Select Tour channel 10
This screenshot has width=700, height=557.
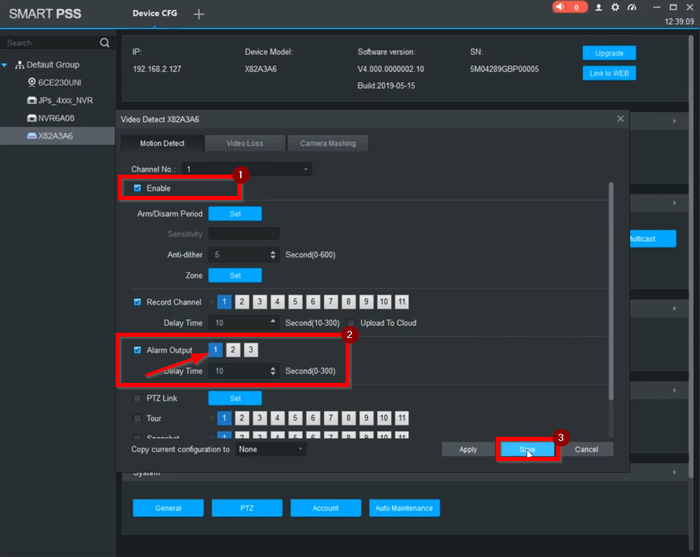click(384, 418)
